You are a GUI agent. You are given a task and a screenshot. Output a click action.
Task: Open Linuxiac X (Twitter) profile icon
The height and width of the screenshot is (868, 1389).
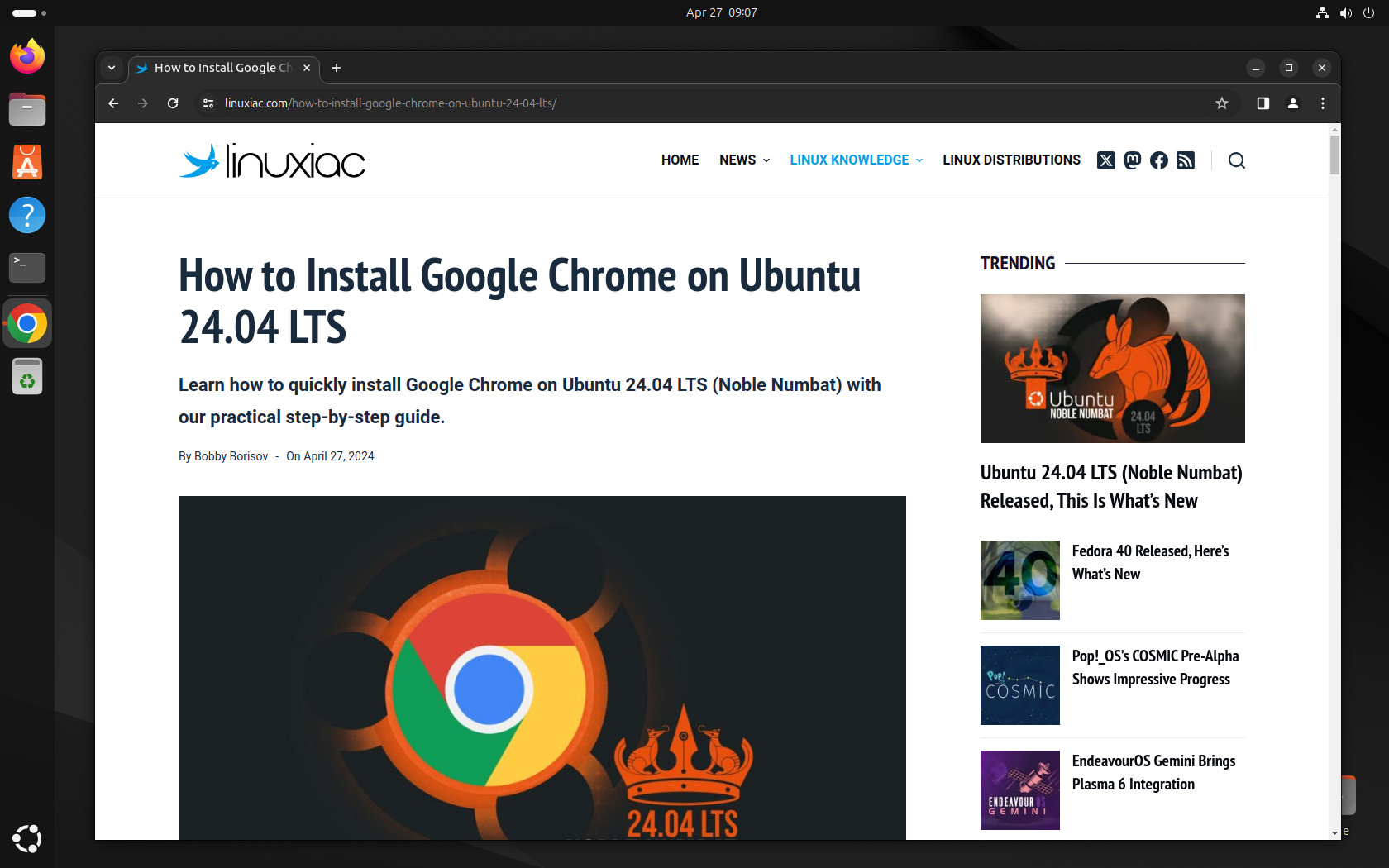pyautogui.click(x=1106, y=160)
